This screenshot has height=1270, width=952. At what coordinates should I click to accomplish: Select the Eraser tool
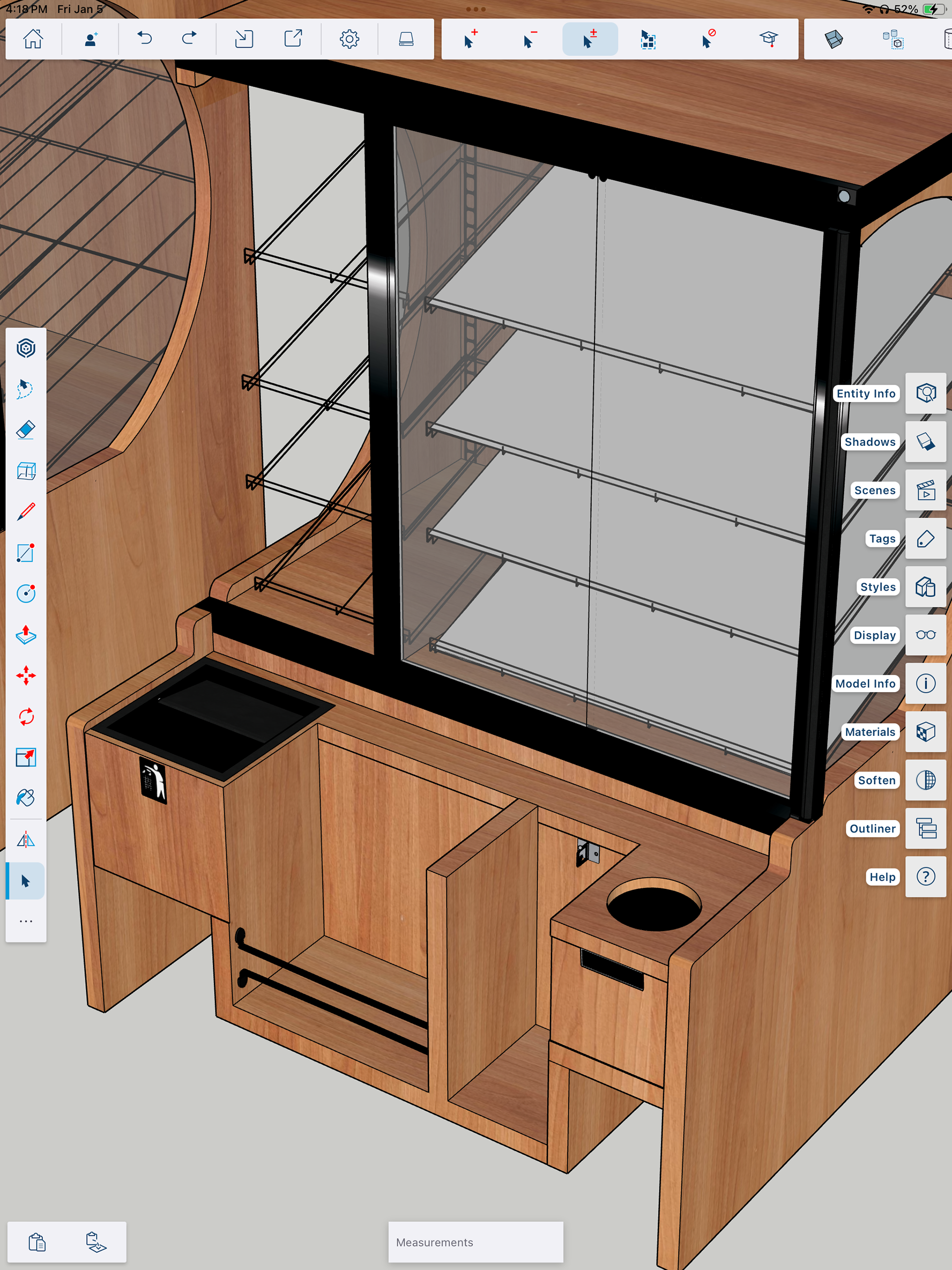click(26, 430)
